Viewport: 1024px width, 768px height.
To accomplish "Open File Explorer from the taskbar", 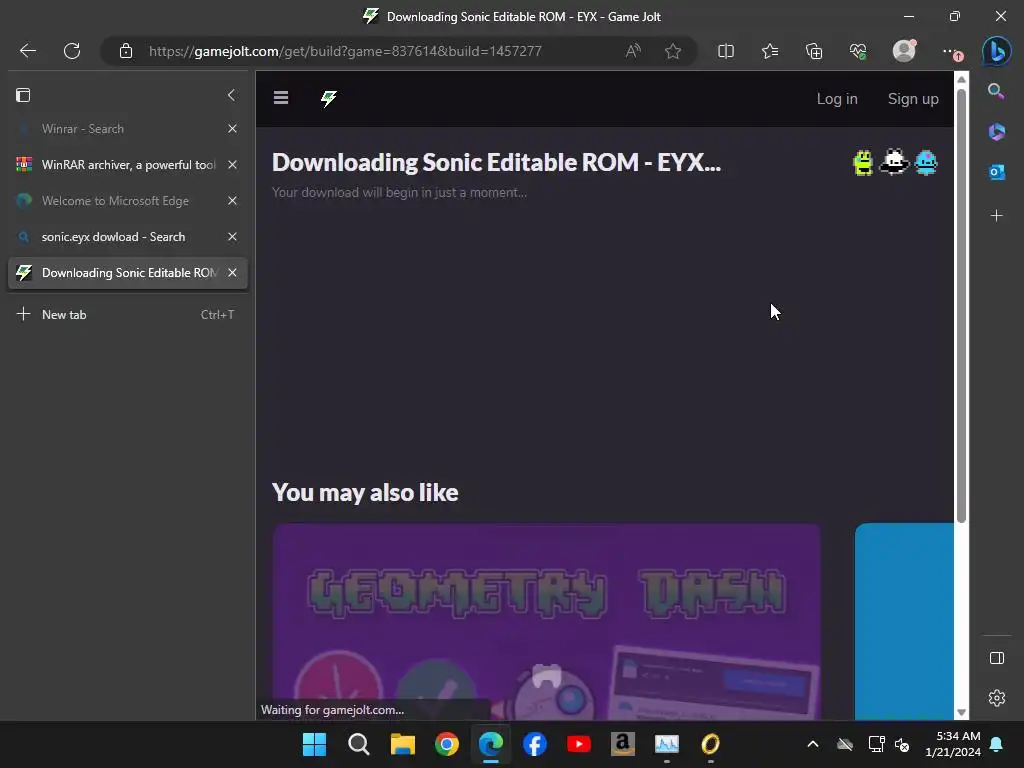I will tap(402, 744).
